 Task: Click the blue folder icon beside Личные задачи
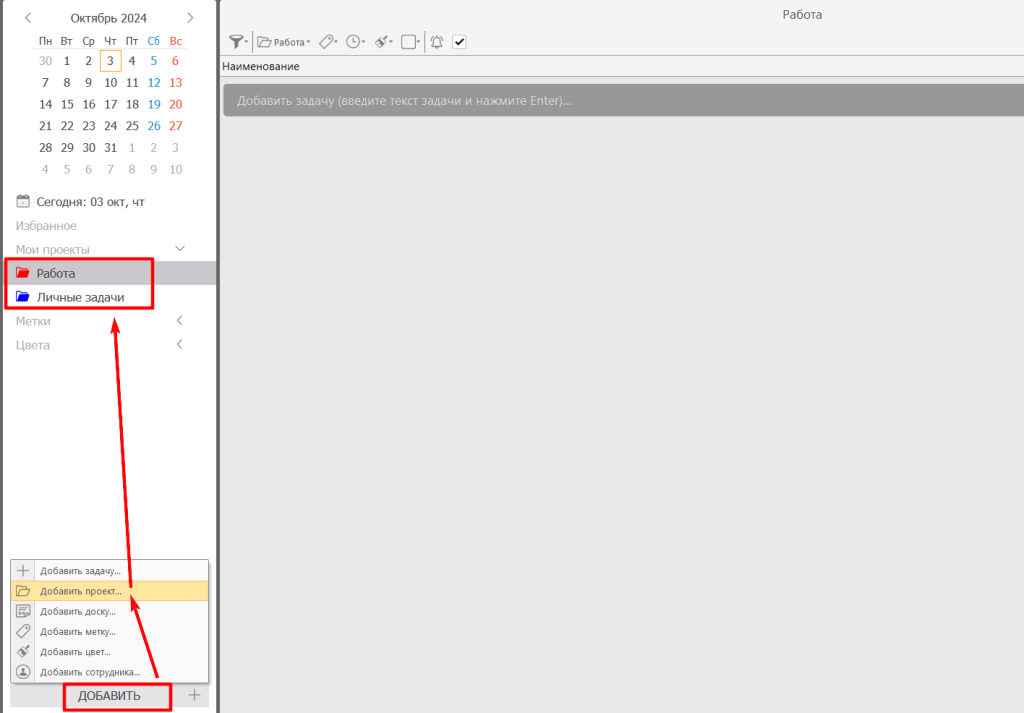coord(23,297)
